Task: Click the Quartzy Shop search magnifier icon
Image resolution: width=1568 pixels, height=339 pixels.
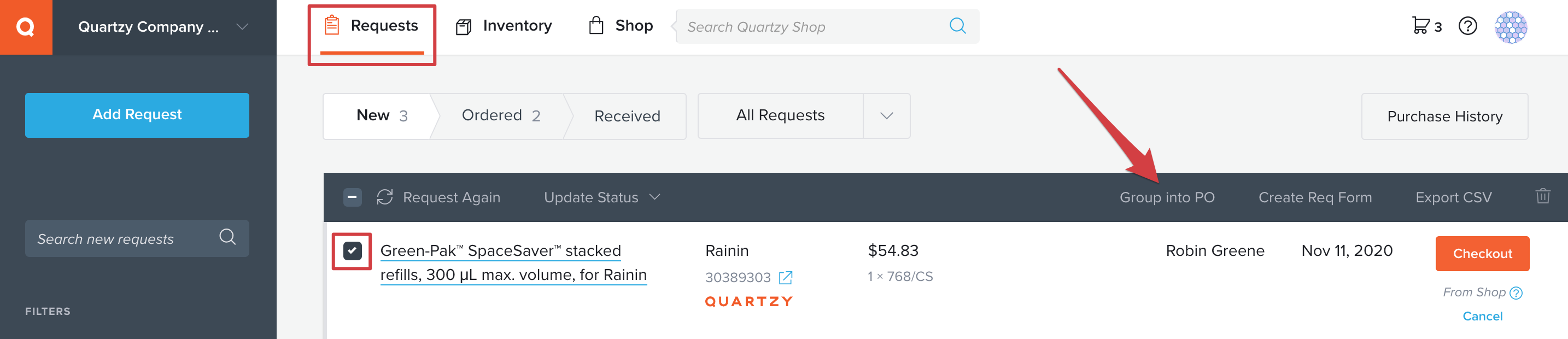Action: tap(957, 26)
